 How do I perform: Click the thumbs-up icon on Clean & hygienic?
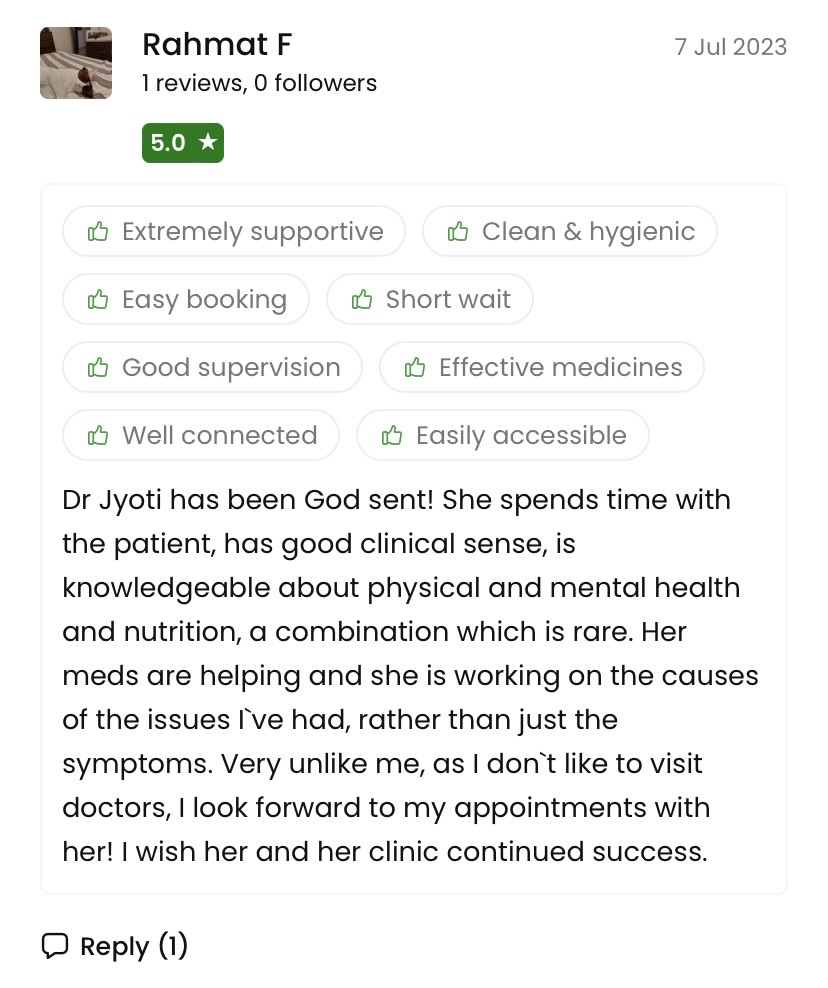tap(458, 232)
